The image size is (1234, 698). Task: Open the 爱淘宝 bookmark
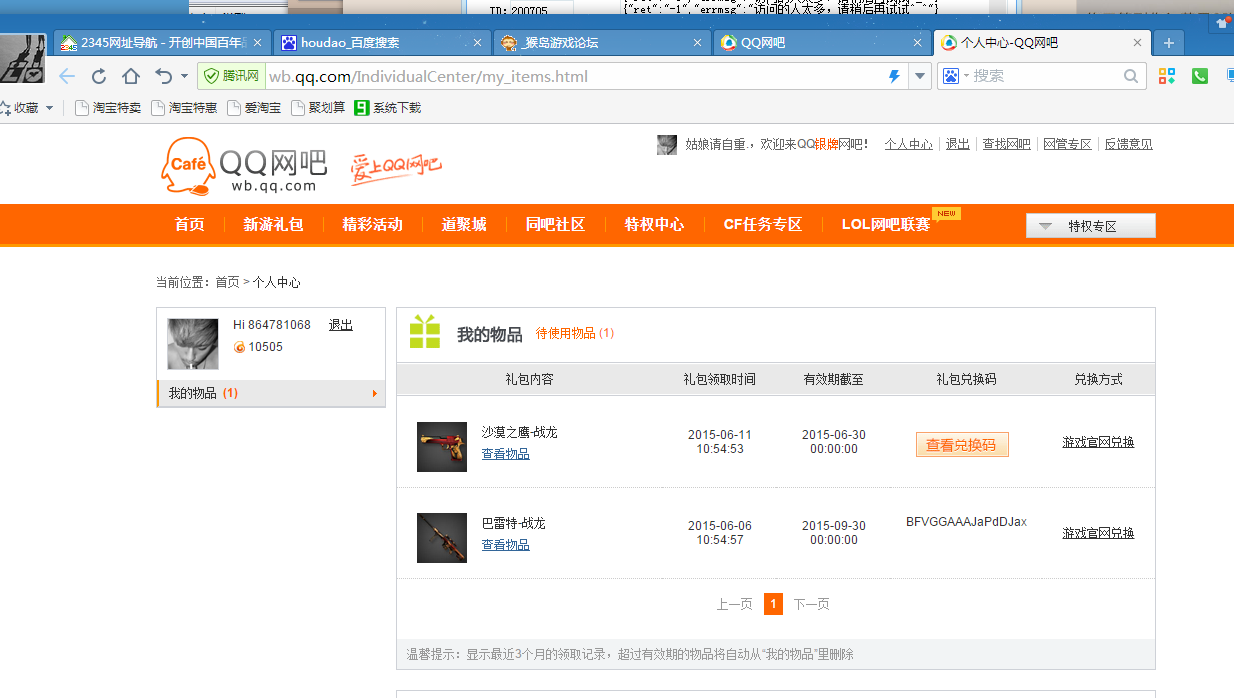pyautogui.click(x=254, y=108)
